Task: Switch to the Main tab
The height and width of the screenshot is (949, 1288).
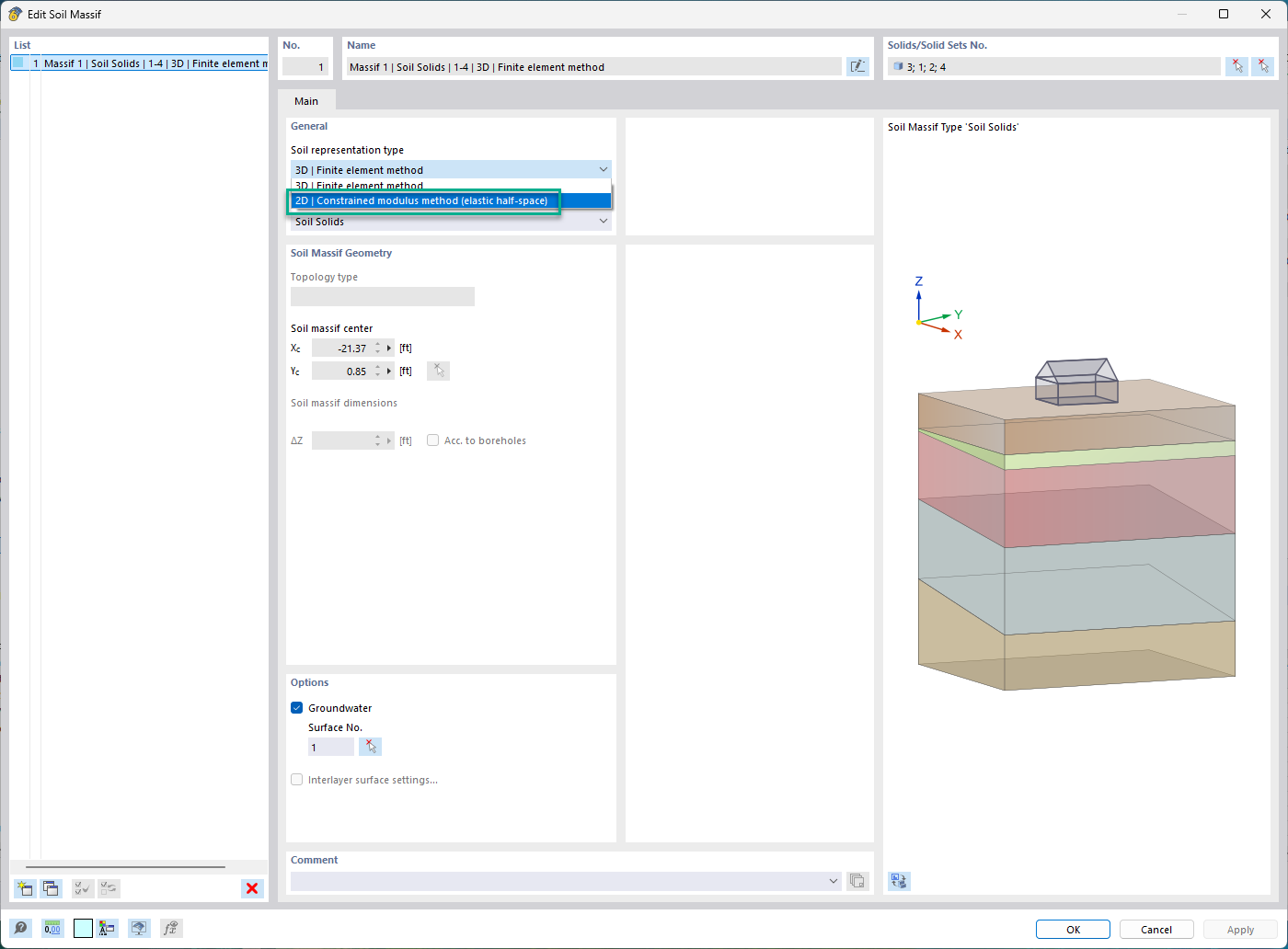Action: click(305, 100)
